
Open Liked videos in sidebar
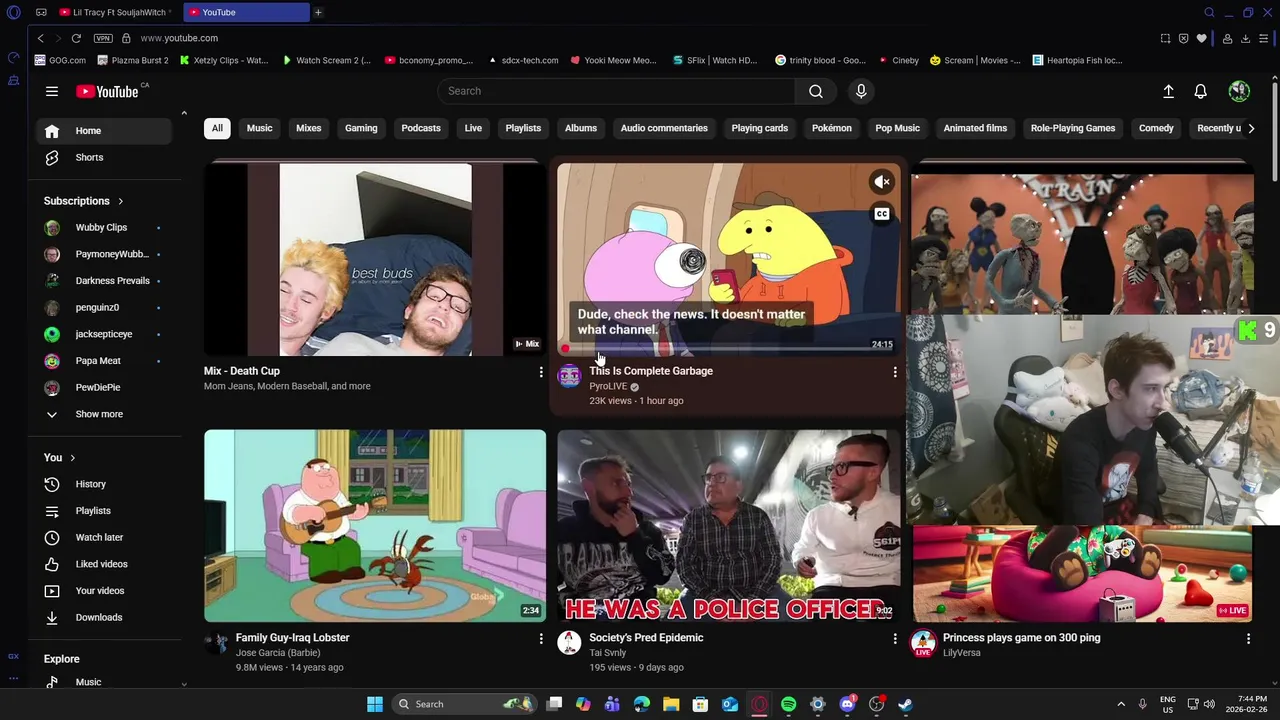pos(105,564)
